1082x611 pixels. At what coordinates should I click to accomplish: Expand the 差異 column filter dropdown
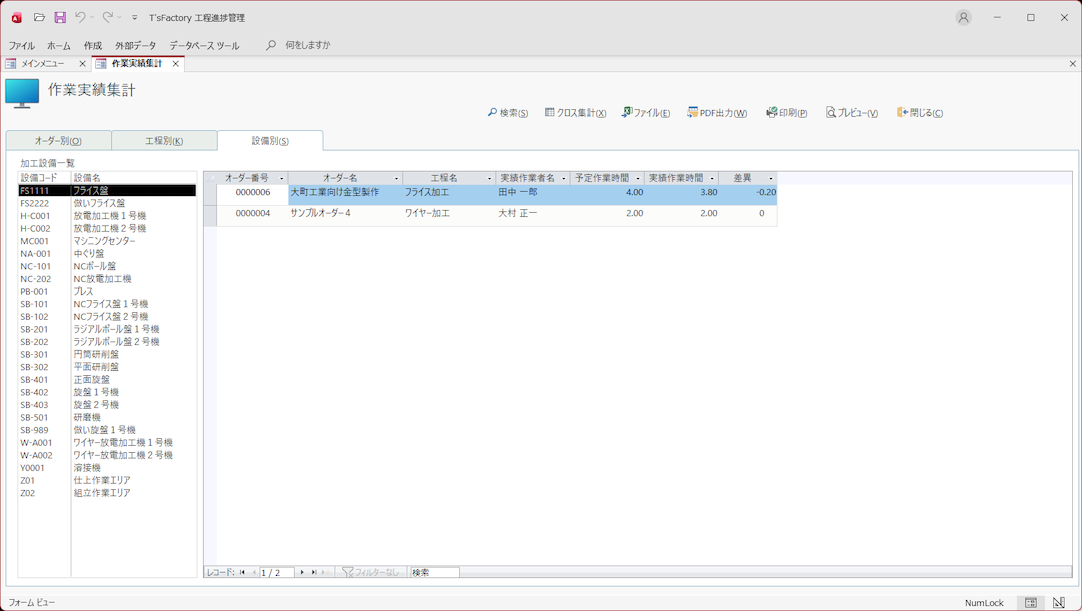pos(770,178)
